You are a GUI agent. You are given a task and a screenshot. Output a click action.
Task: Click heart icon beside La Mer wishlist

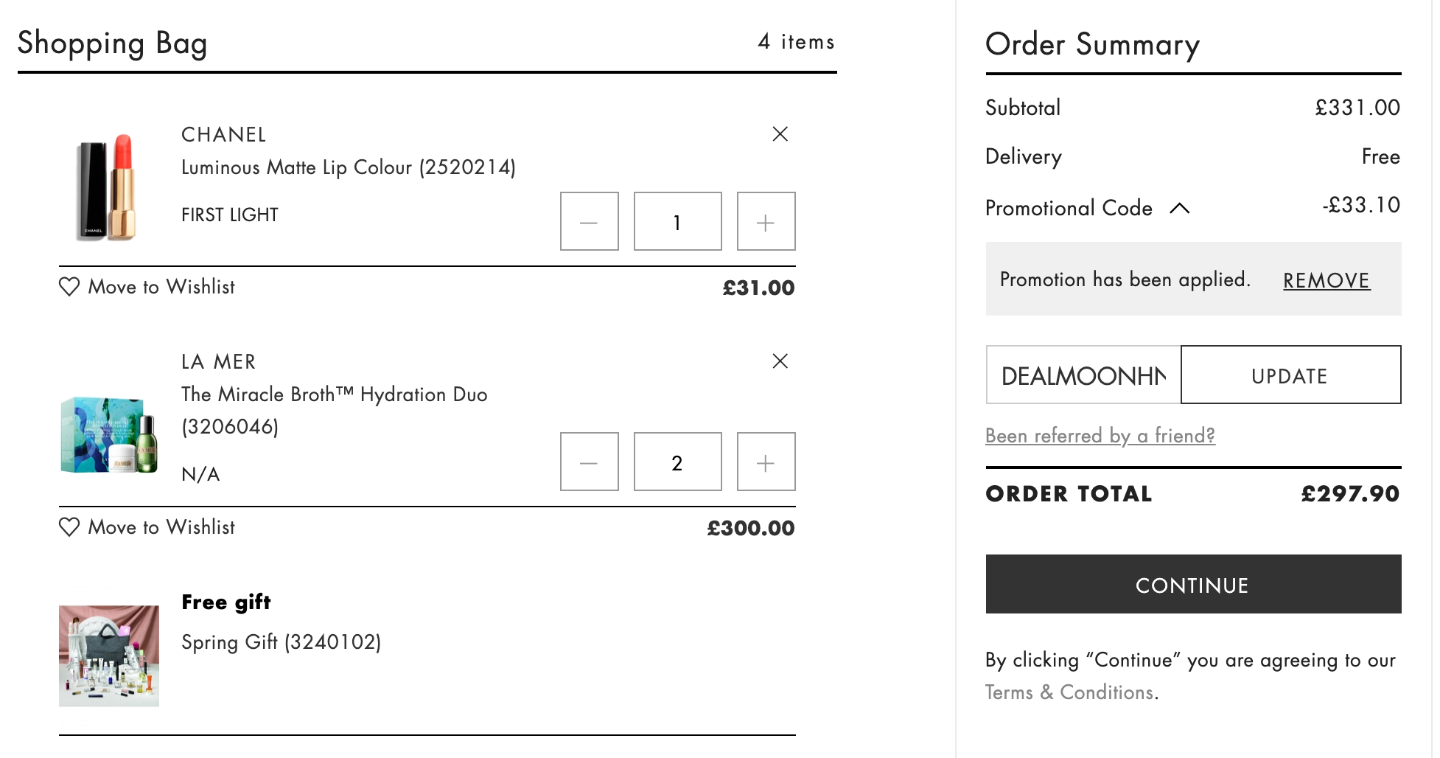pos(69,527)
